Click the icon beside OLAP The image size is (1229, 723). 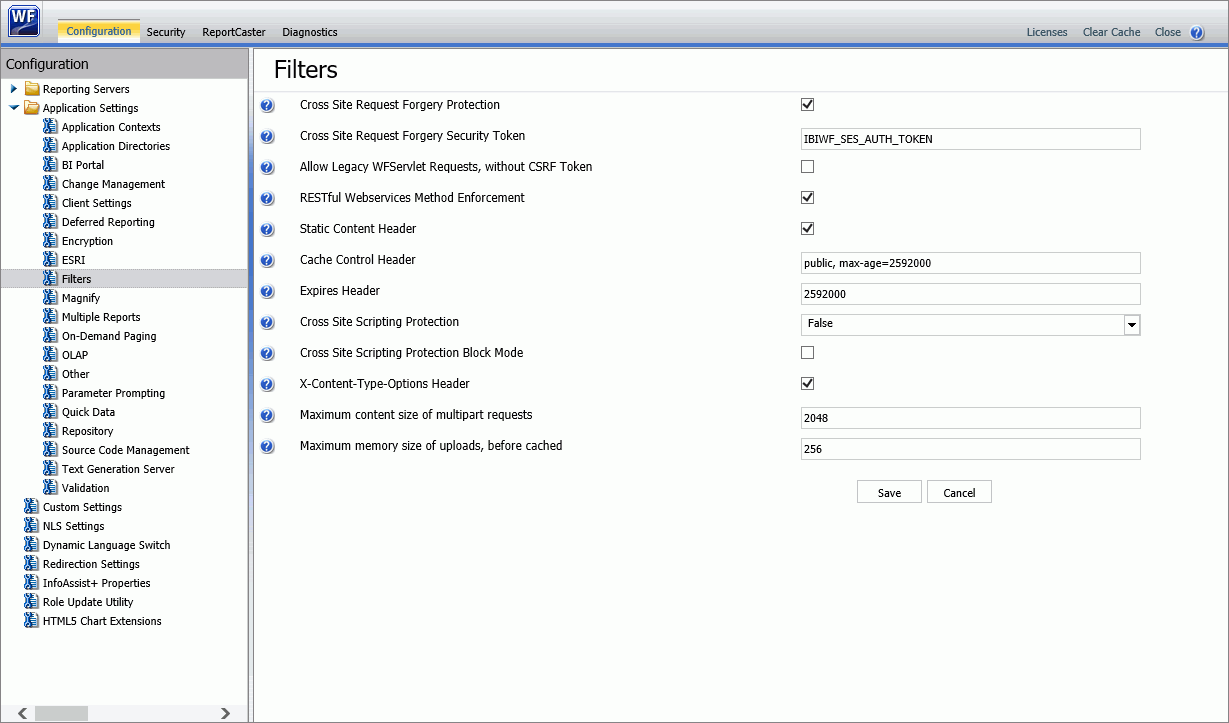[x=50, y=355]
